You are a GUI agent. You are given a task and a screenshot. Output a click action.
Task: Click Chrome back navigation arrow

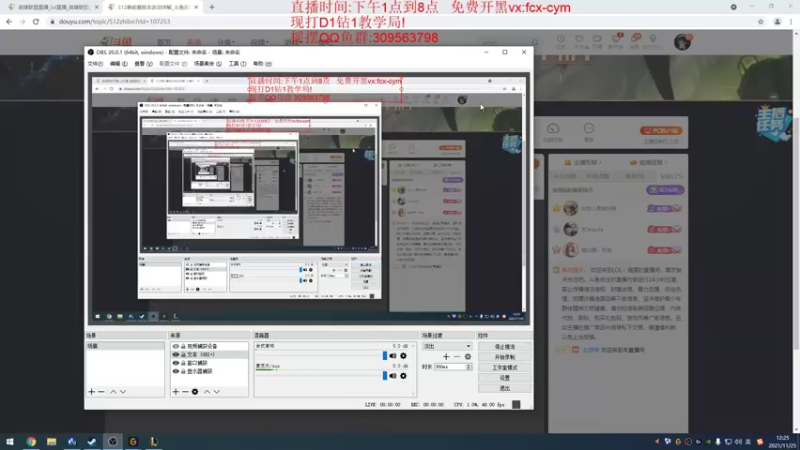click(x=9, y=21)
